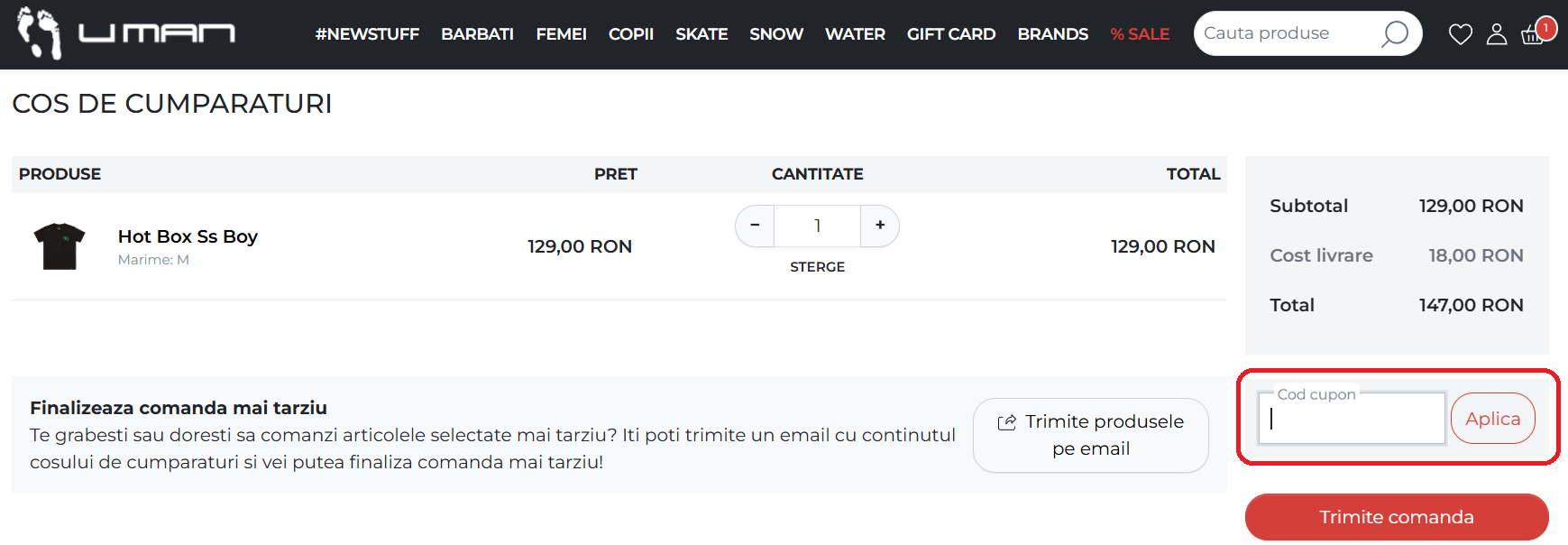
Task: Increase quantity with the plus button
Action: click(880, 226)
